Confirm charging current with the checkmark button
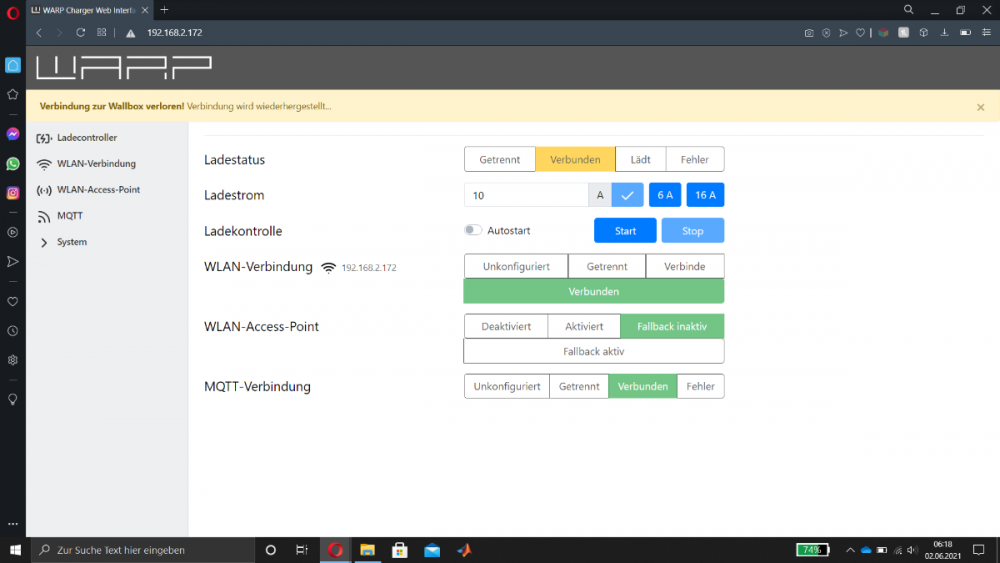The height and width of the screenshot is (563, 1000). tap(627, 195)
